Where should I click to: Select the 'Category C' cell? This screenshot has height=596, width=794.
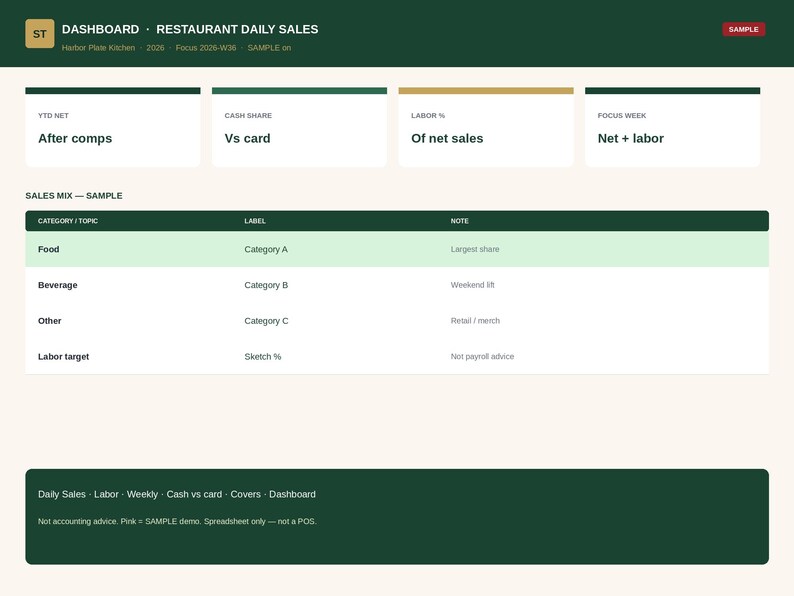coord(266,321)
